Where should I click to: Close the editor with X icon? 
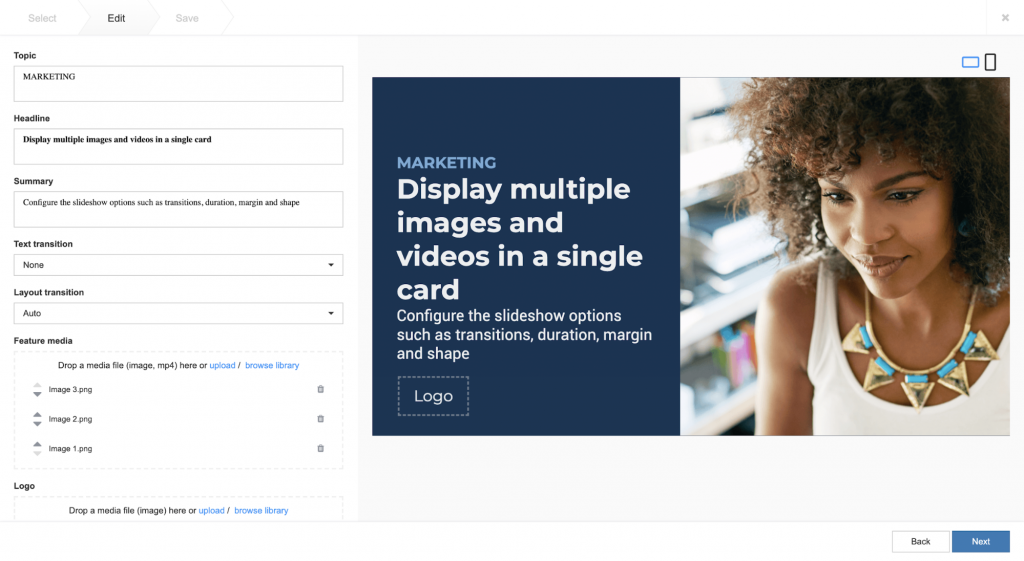pos(1006,18)
